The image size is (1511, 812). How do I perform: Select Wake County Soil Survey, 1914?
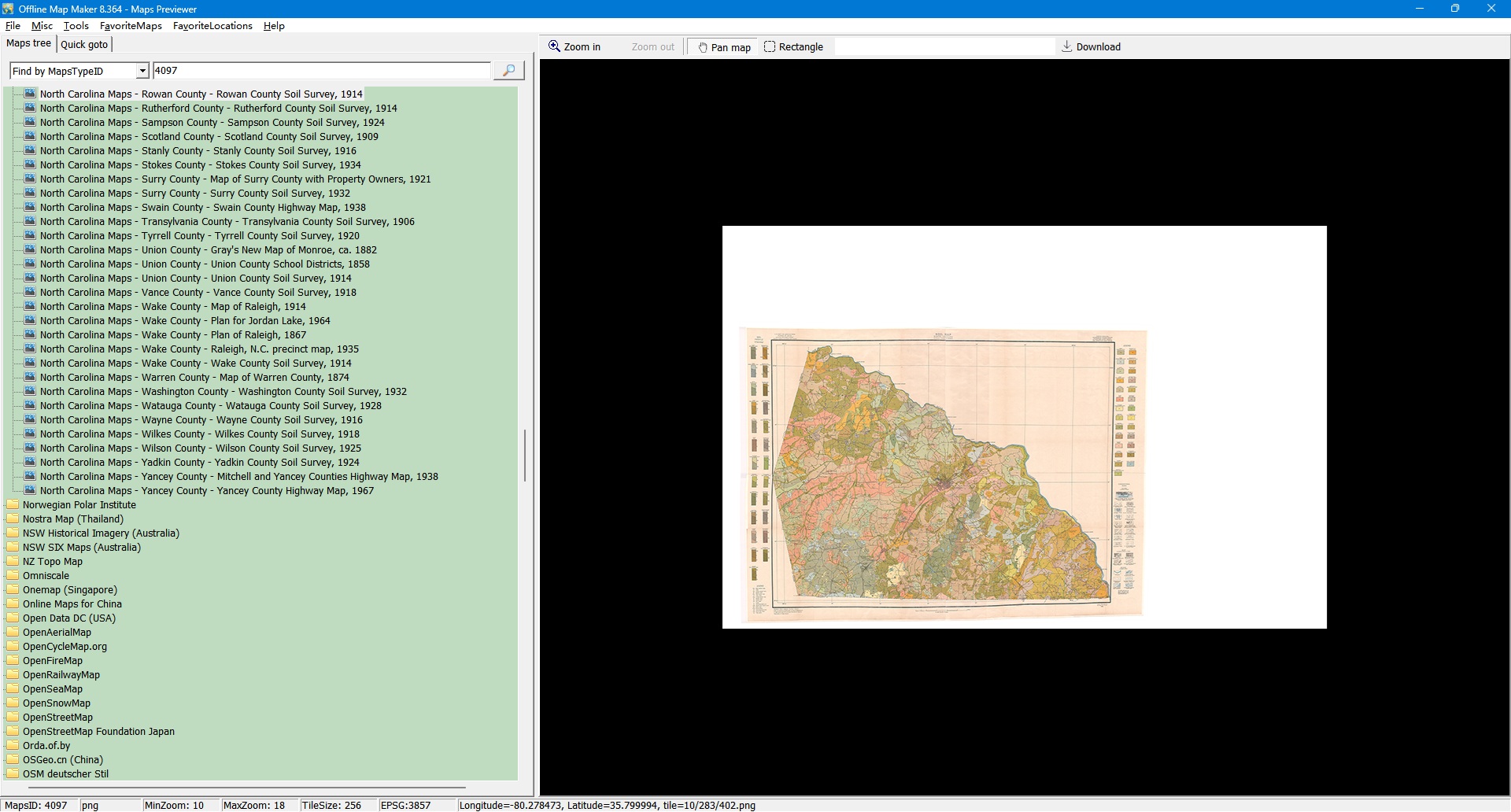point(195,364)
